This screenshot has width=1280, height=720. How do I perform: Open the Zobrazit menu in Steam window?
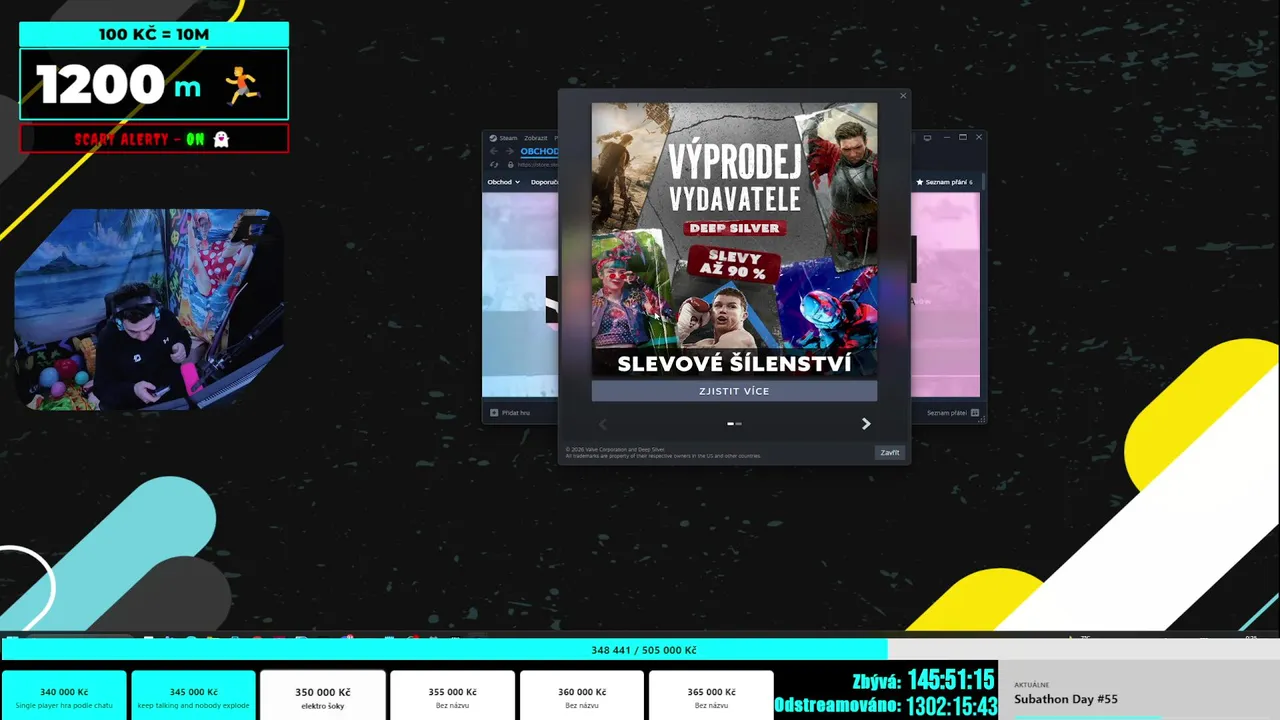pyautogui.click(x=536, y=138)
